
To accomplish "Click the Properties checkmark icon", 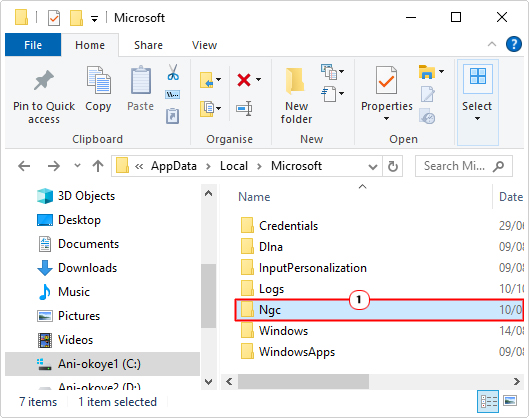I will point(387,80).
